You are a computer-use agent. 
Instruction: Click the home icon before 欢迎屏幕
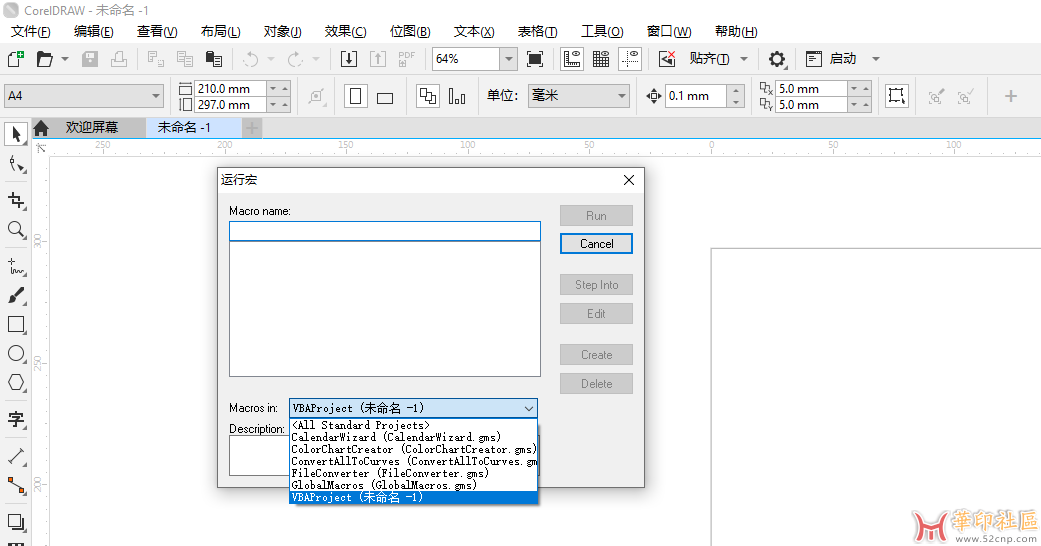pos(41,128)
